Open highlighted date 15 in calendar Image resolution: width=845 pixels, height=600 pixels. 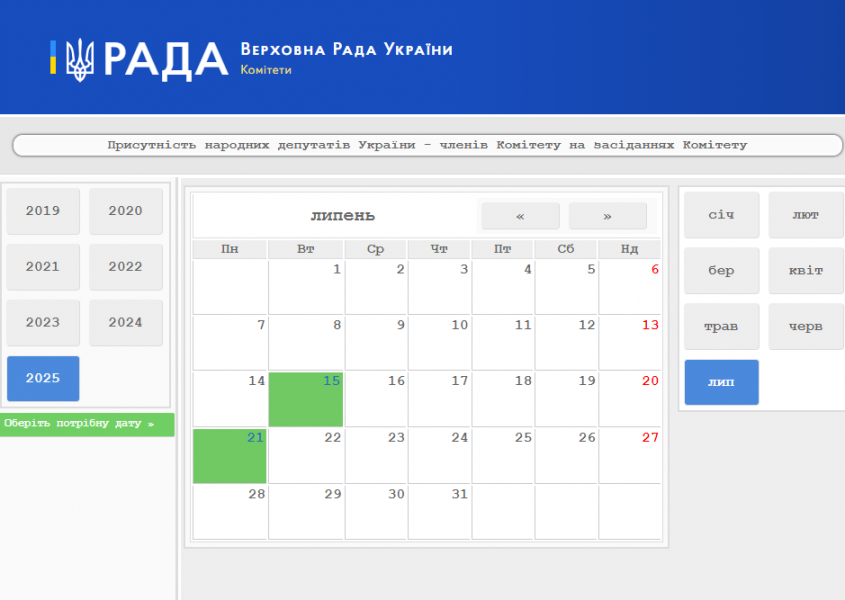(x=306, y=399)
